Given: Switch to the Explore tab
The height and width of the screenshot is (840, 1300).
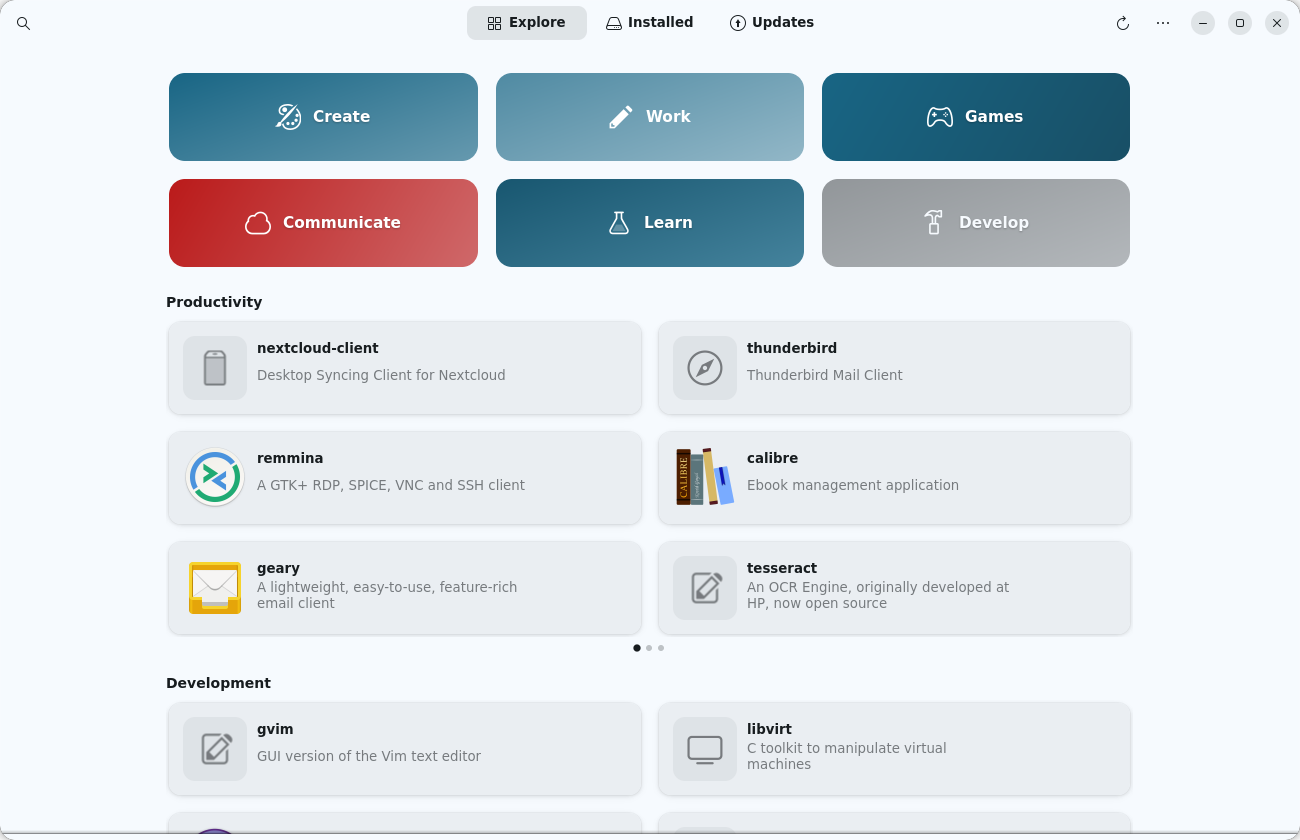Looking at the screenshot, I should pyautogui.click(x=527, y=23).
